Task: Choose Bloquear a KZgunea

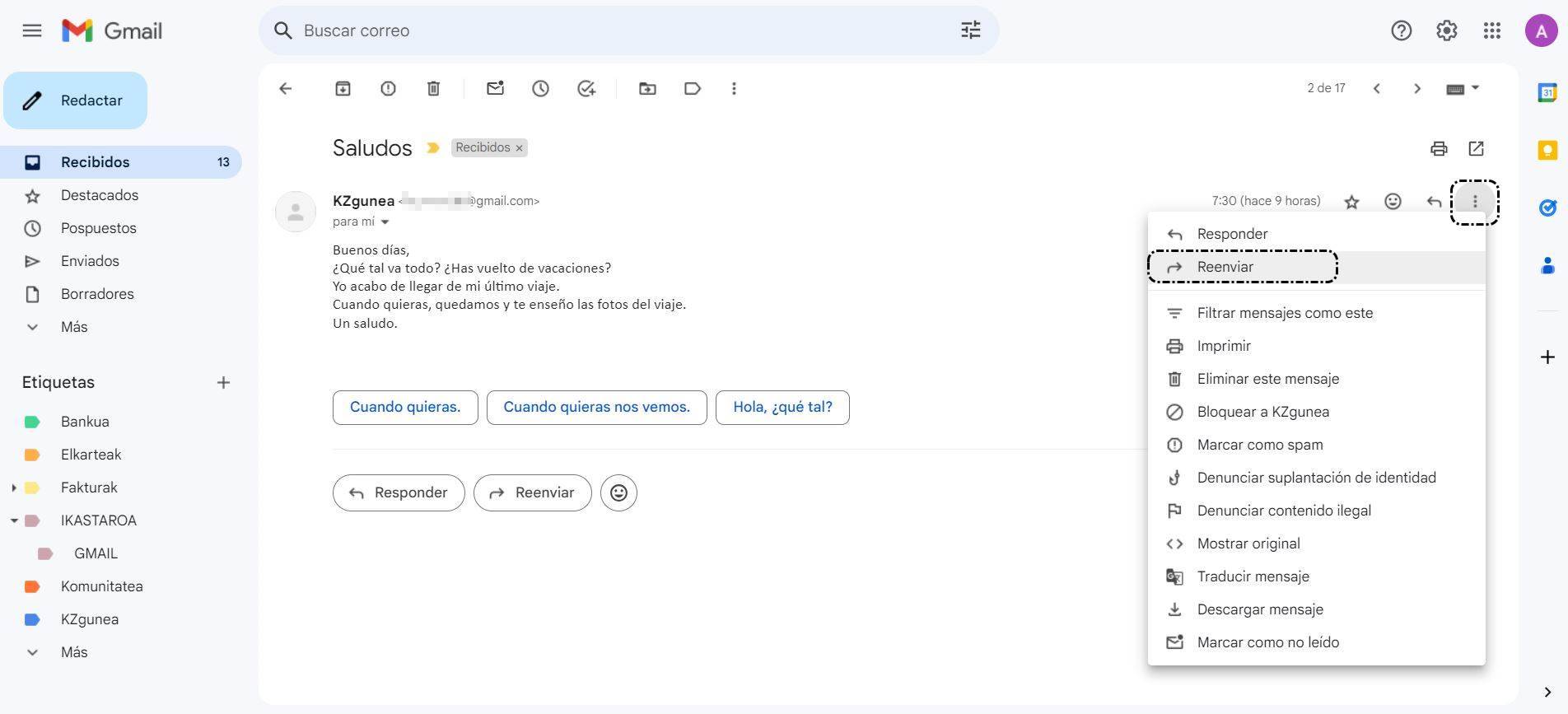Action: tap(1317, 412)
